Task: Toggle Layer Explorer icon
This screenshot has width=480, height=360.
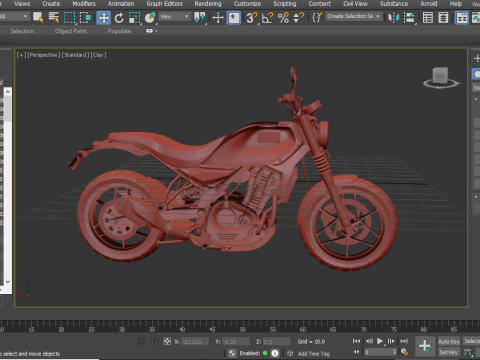Action: coord(443,17)
